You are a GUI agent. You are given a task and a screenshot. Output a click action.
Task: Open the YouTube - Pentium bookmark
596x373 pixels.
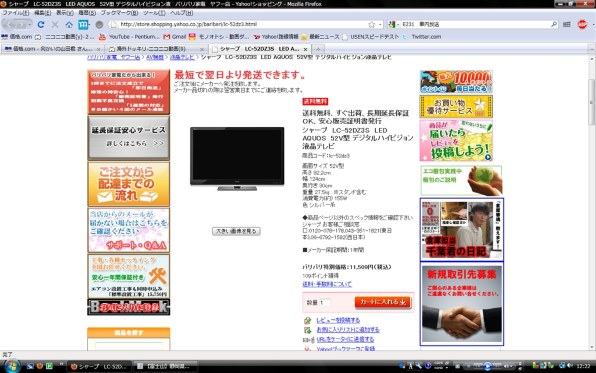pos(129,37)
